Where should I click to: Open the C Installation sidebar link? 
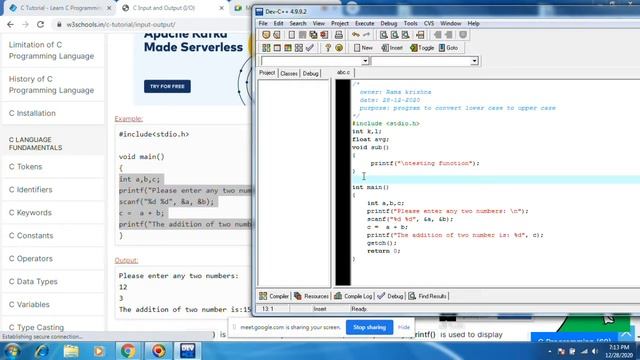[32, 113]
